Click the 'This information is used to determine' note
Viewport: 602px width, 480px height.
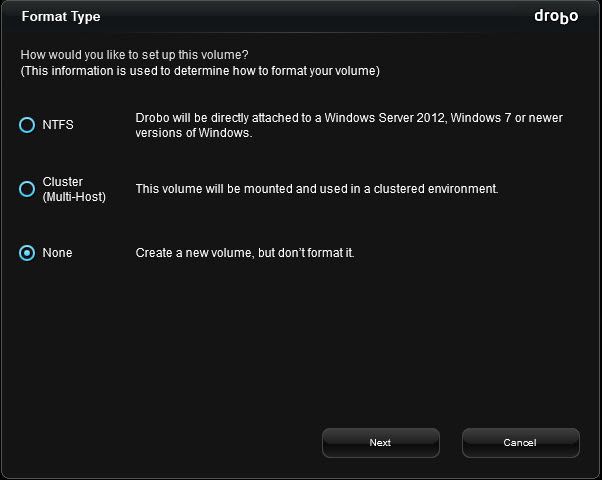[x=200, y=71]
